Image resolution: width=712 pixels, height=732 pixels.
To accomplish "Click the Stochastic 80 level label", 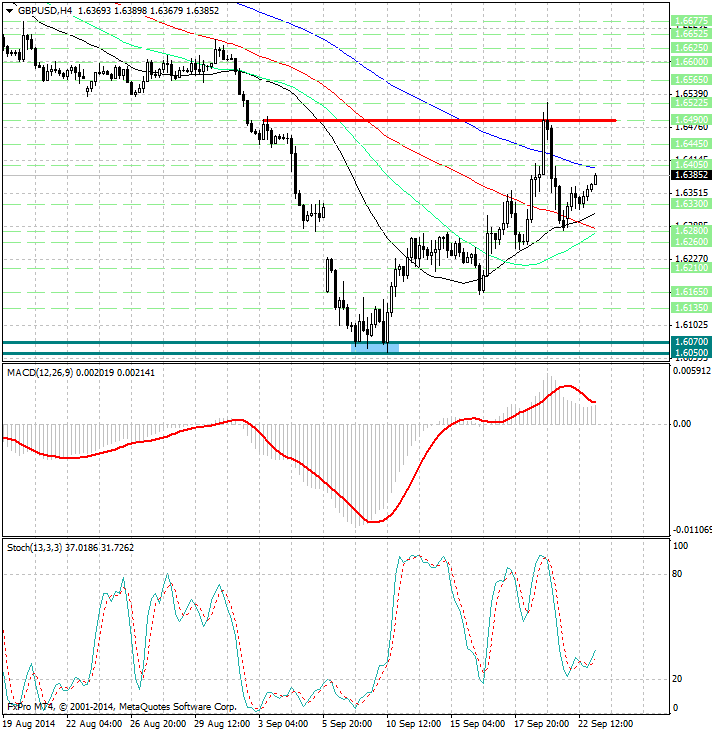I will 677,574.
